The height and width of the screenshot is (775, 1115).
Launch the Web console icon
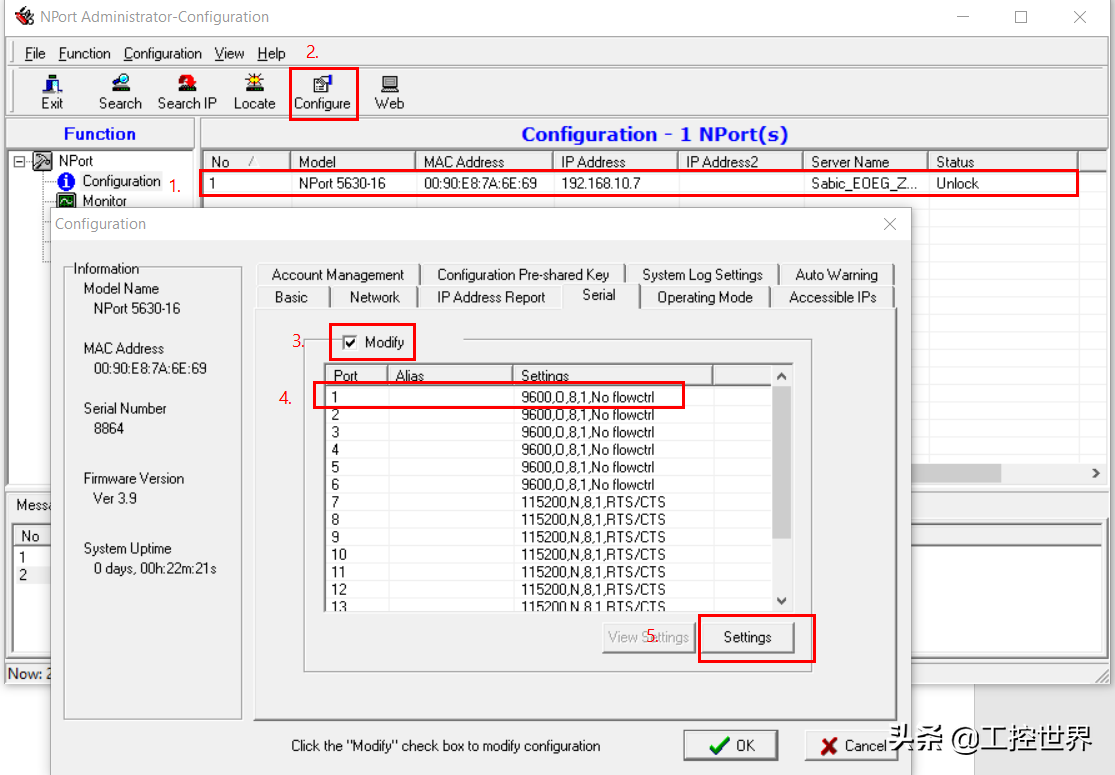389,92
